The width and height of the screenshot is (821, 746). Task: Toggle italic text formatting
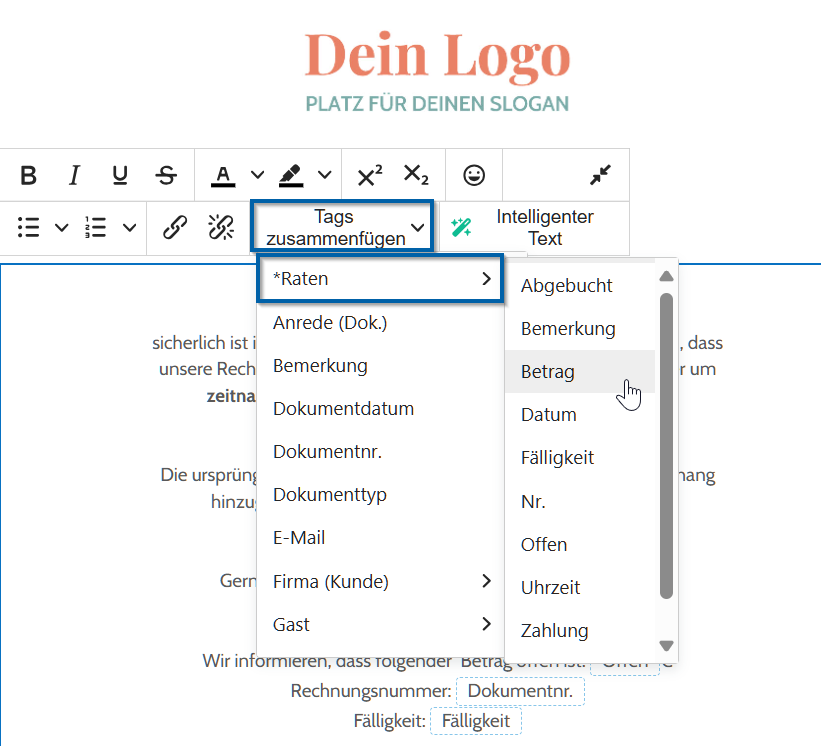point(74,176)
